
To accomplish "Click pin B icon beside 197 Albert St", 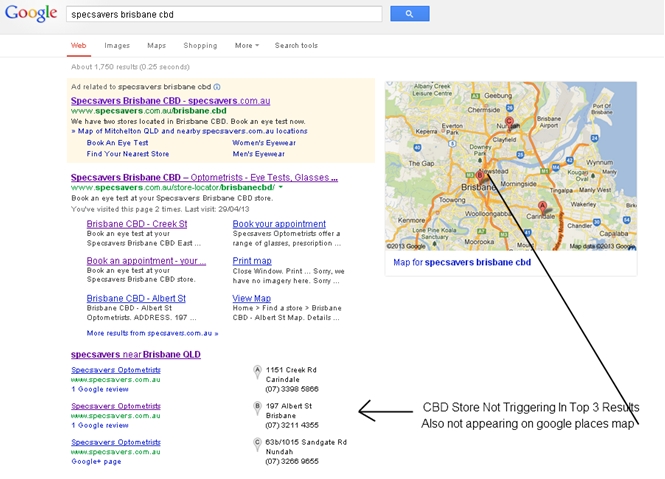I will point(257,408).
